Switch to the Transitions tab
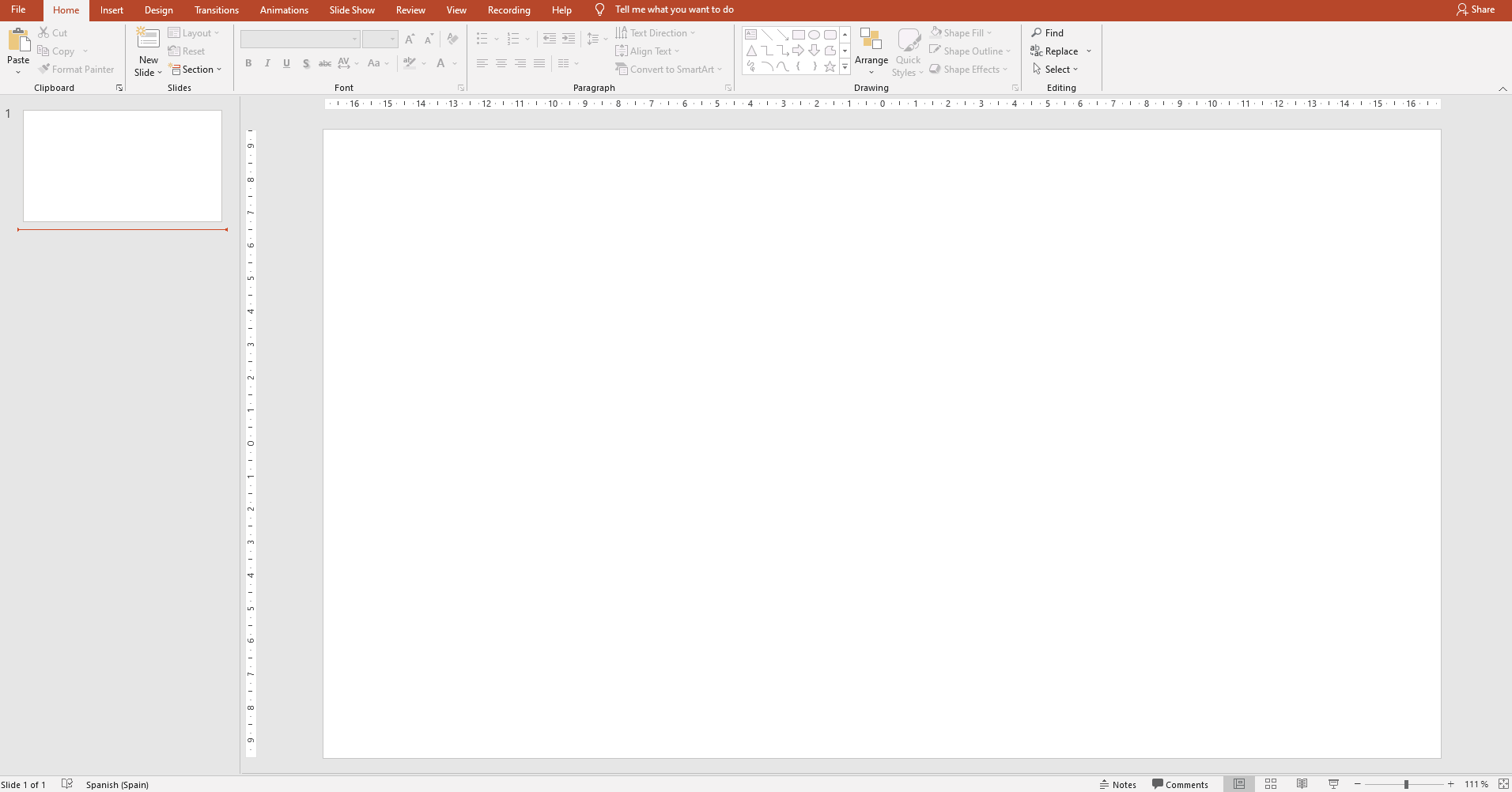1512x792 pixels. 216,10
